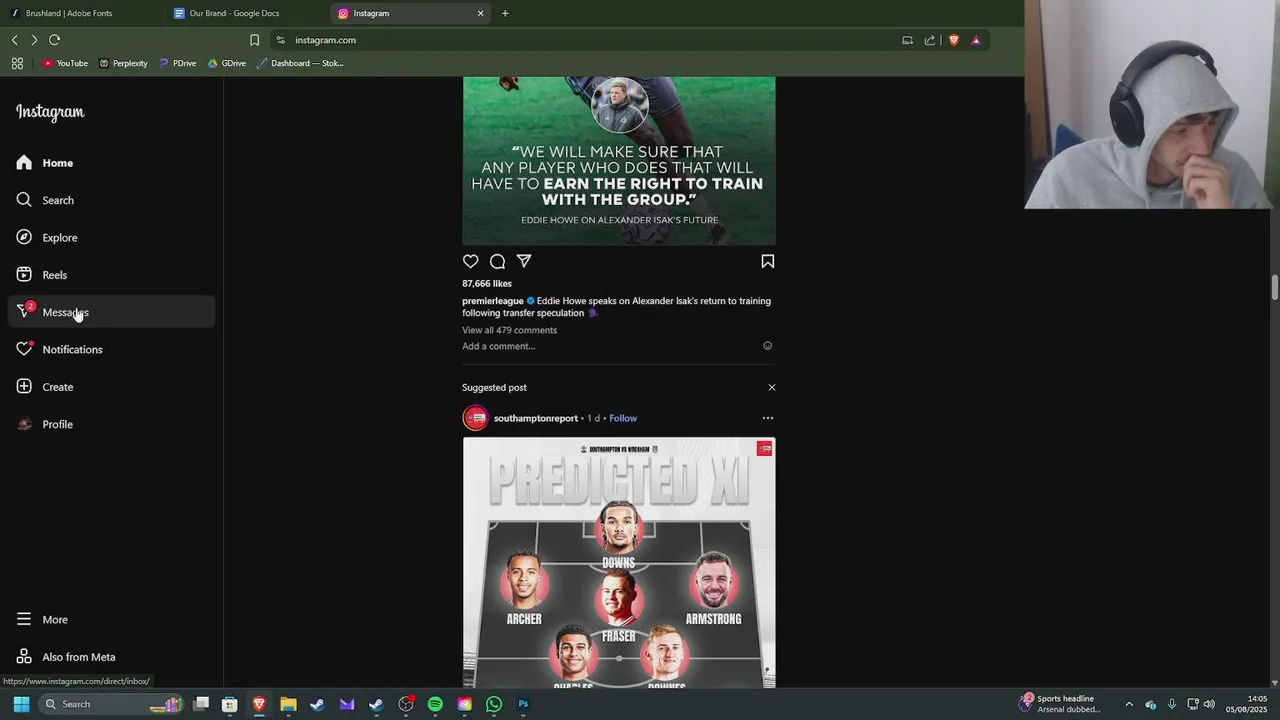Image resolution: width=1280 pixels, height=720 pixels.
Task: Open the emoji picker for comment
Action: point(768,346)
